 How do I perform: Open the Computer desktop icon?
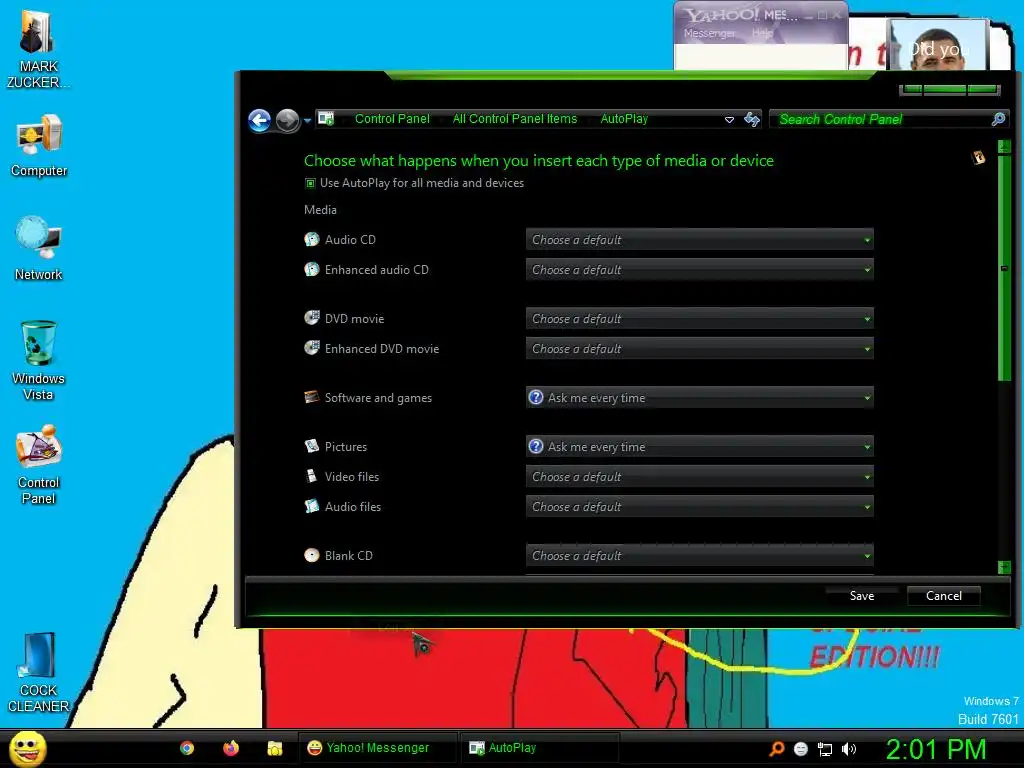(x=39, y=146)
